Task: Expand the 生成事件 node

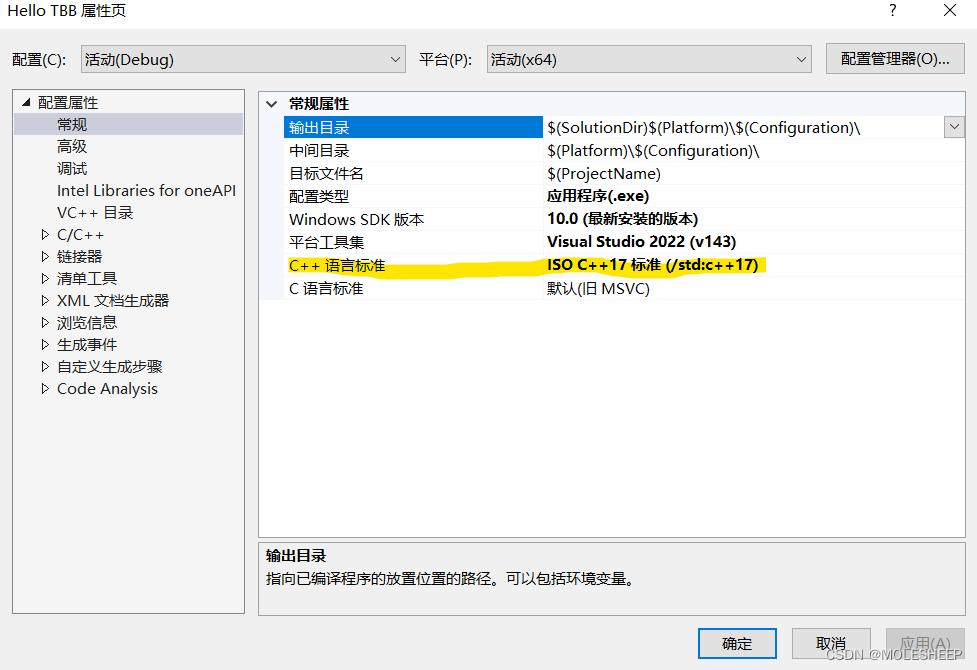Action: [x=45, y=344]
